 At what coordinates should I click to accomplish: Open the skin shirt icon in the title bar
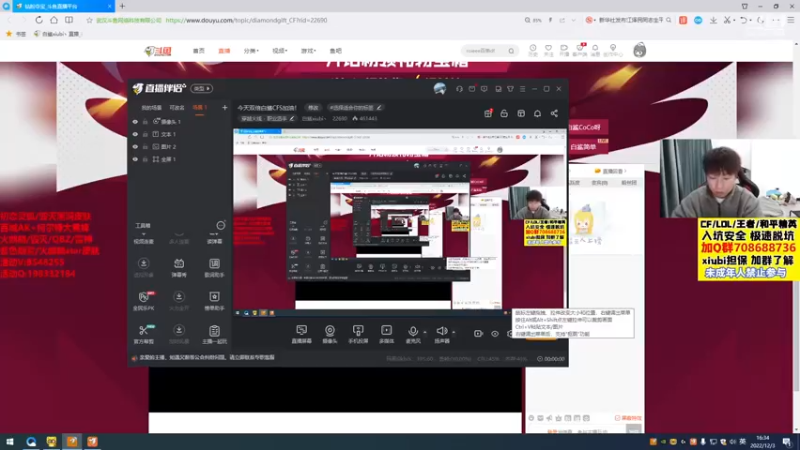510,89
